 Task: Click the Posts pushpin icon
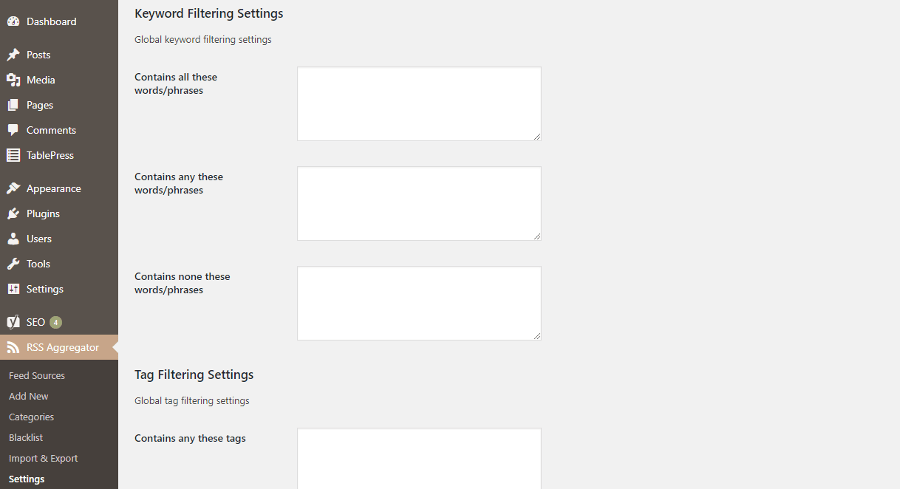[x=13, y=55]
